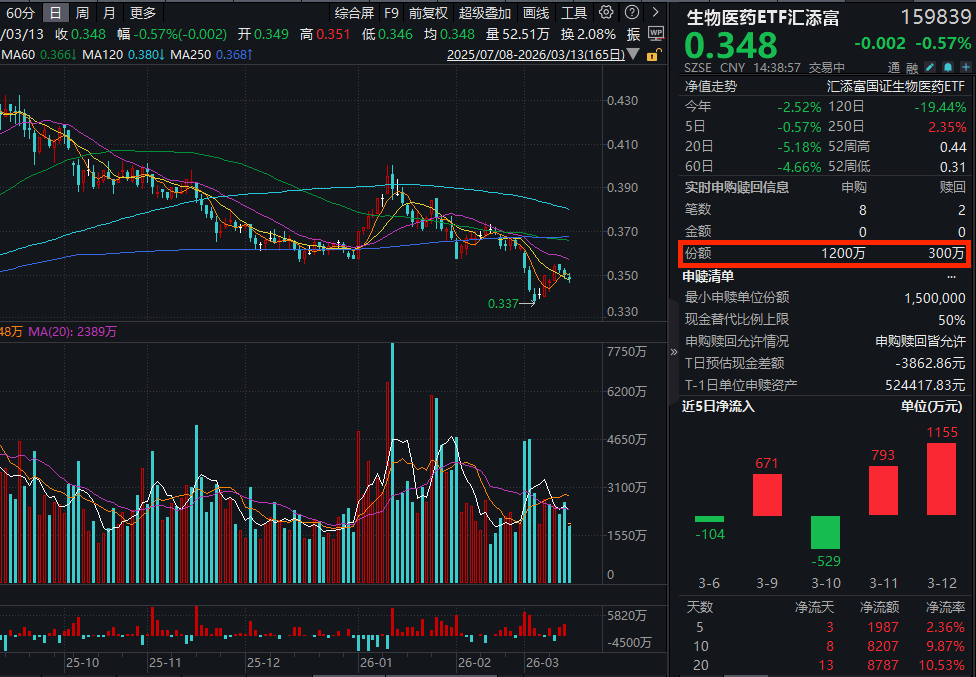
Task: Open the 更多 period dropdown
Action: [x=143, y=13]
